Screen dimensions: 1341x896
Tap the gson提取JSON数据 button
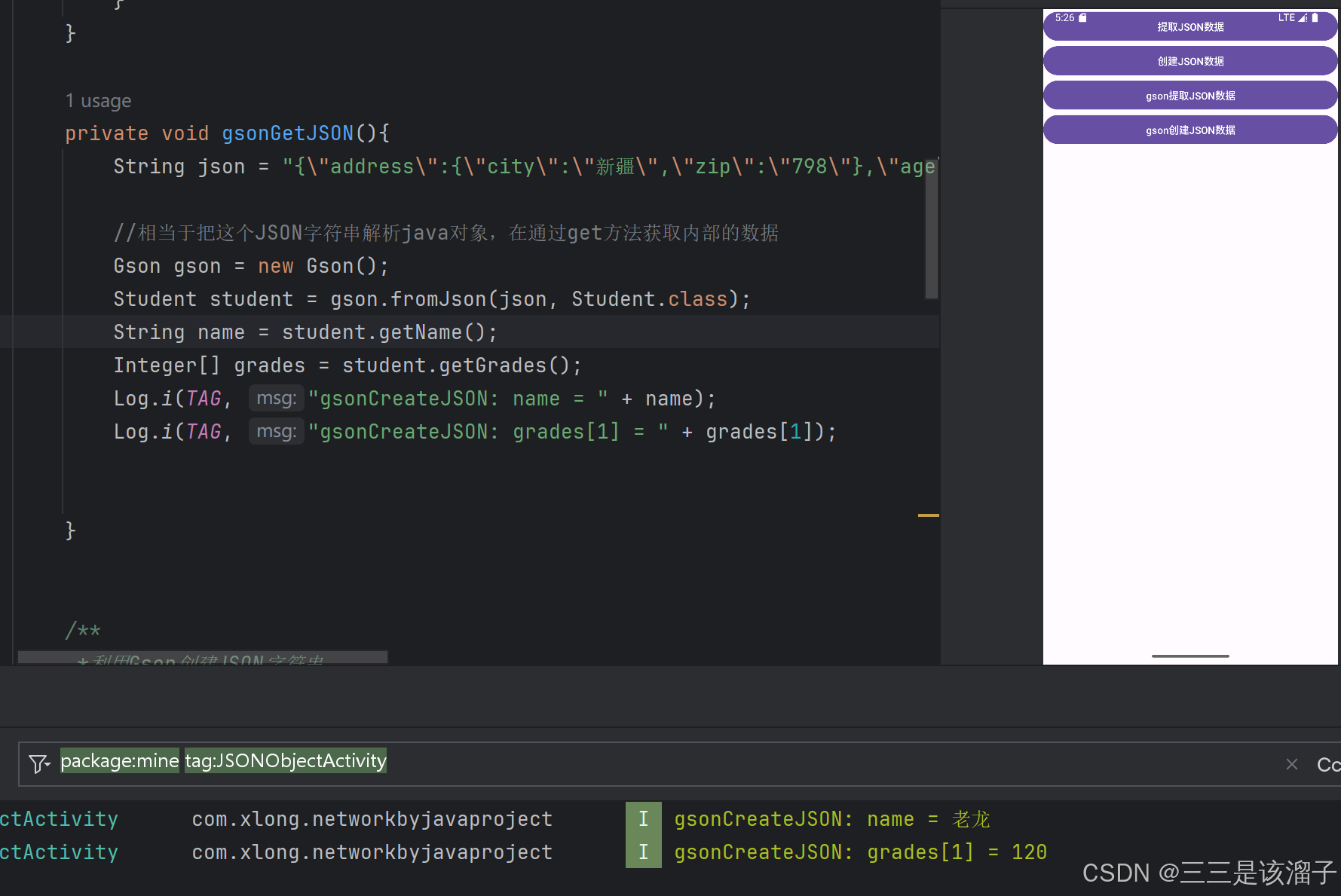pyautogui.click(x=1190, y=96)
